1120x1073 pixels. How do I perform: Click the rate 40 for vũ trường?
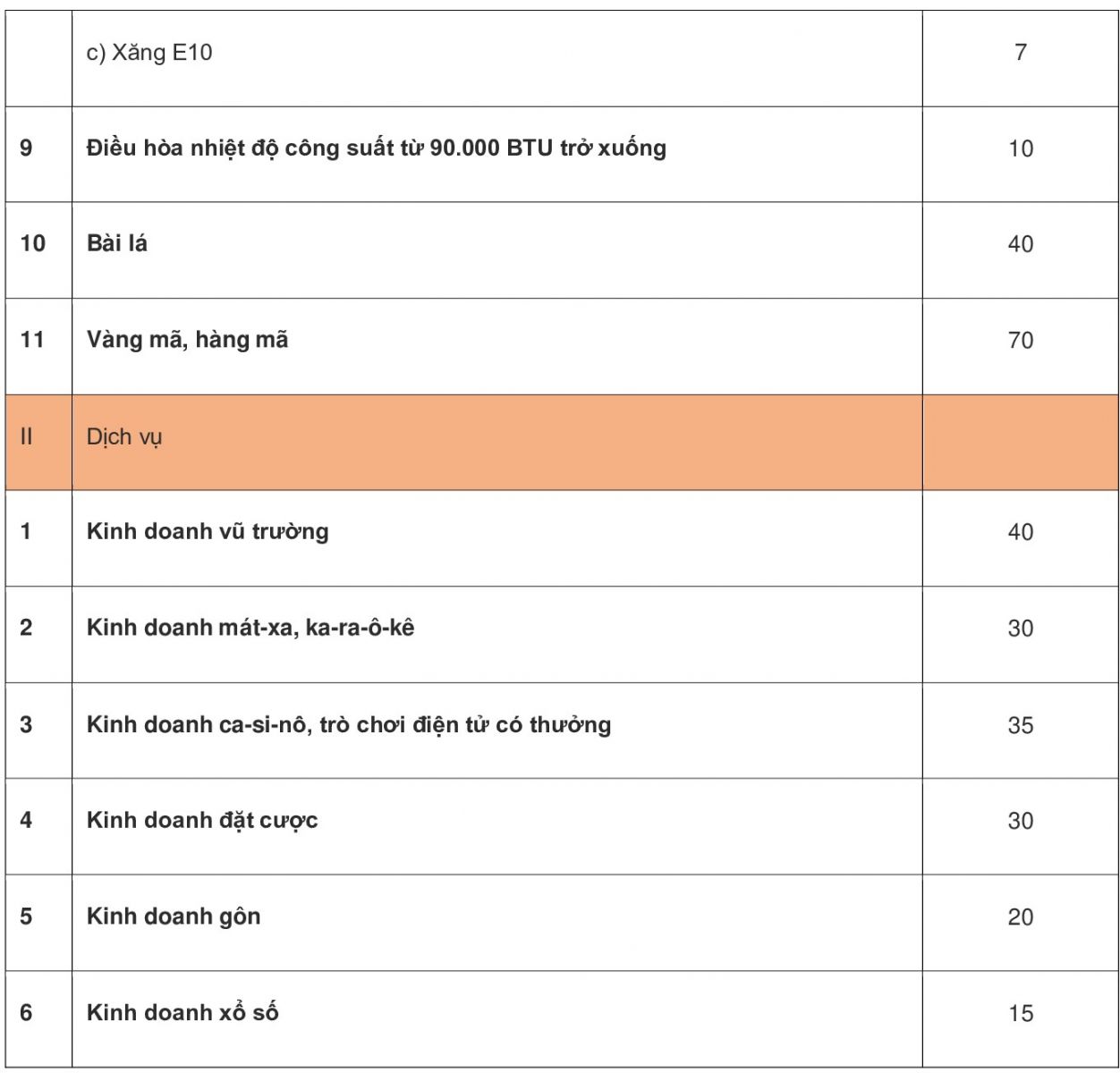click(1020, 532)
